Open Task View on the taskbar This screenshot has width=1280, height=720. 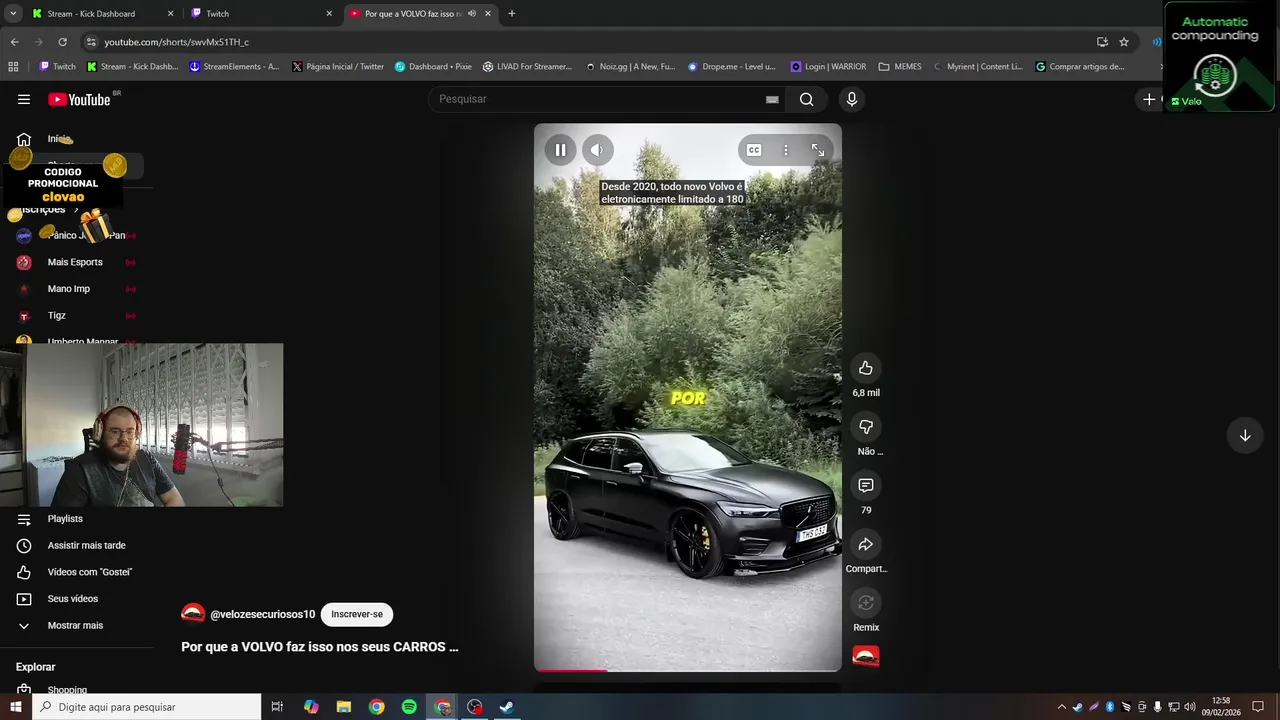(277, 707)
